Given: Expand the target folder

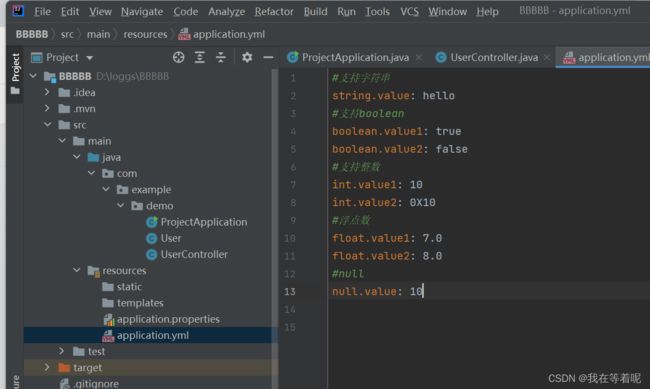Looking at the screenshot, I should 47,367.
